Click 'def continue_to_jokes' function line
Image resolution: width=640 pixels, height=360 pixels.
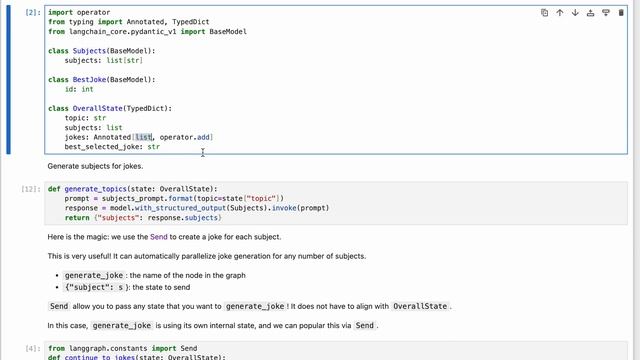pos(137,357)
